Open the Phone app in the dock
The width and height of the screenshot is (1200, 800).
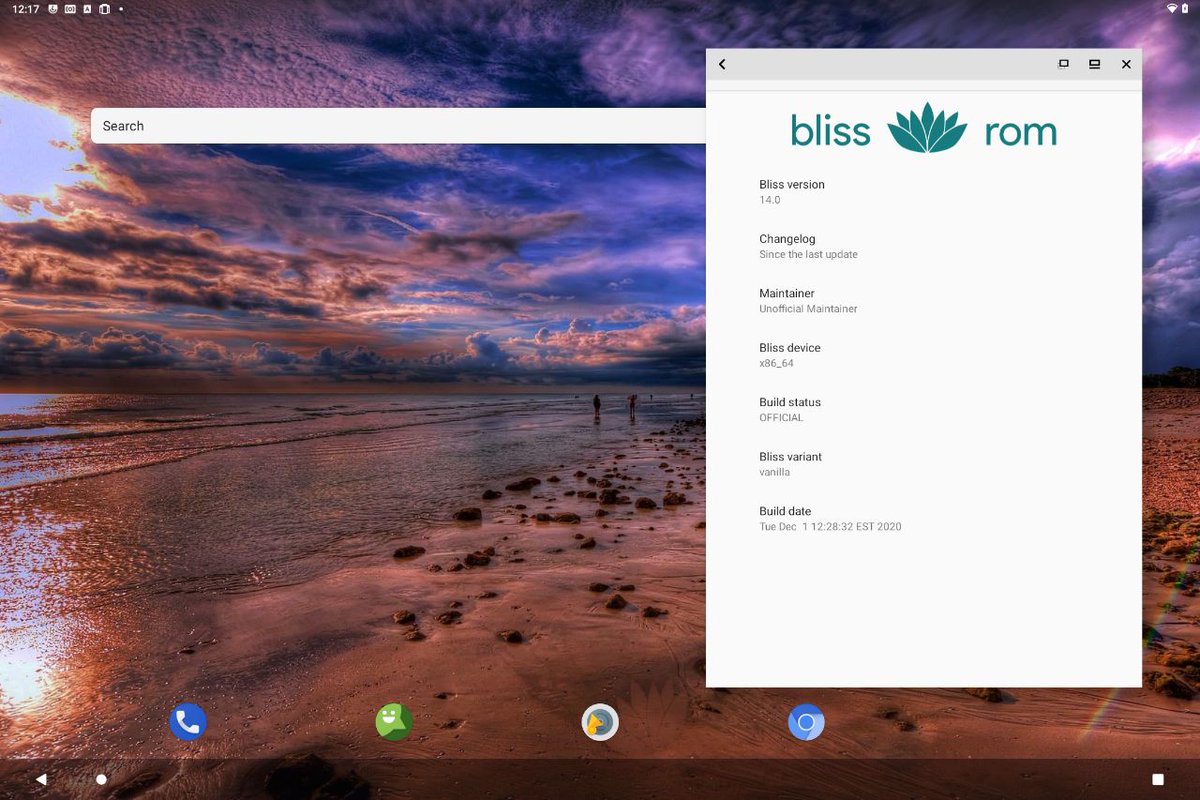(188, 722)
